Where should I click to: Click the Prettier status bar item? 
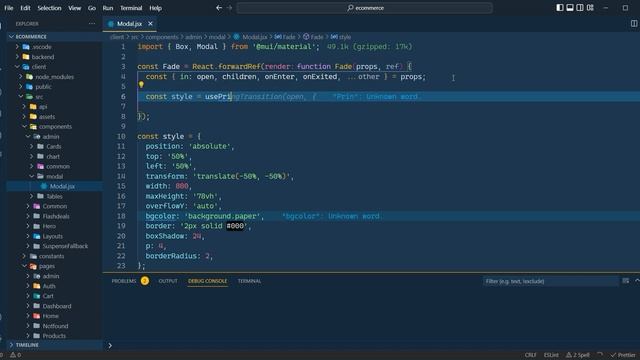pyautogui.click(x=623, y=355)
